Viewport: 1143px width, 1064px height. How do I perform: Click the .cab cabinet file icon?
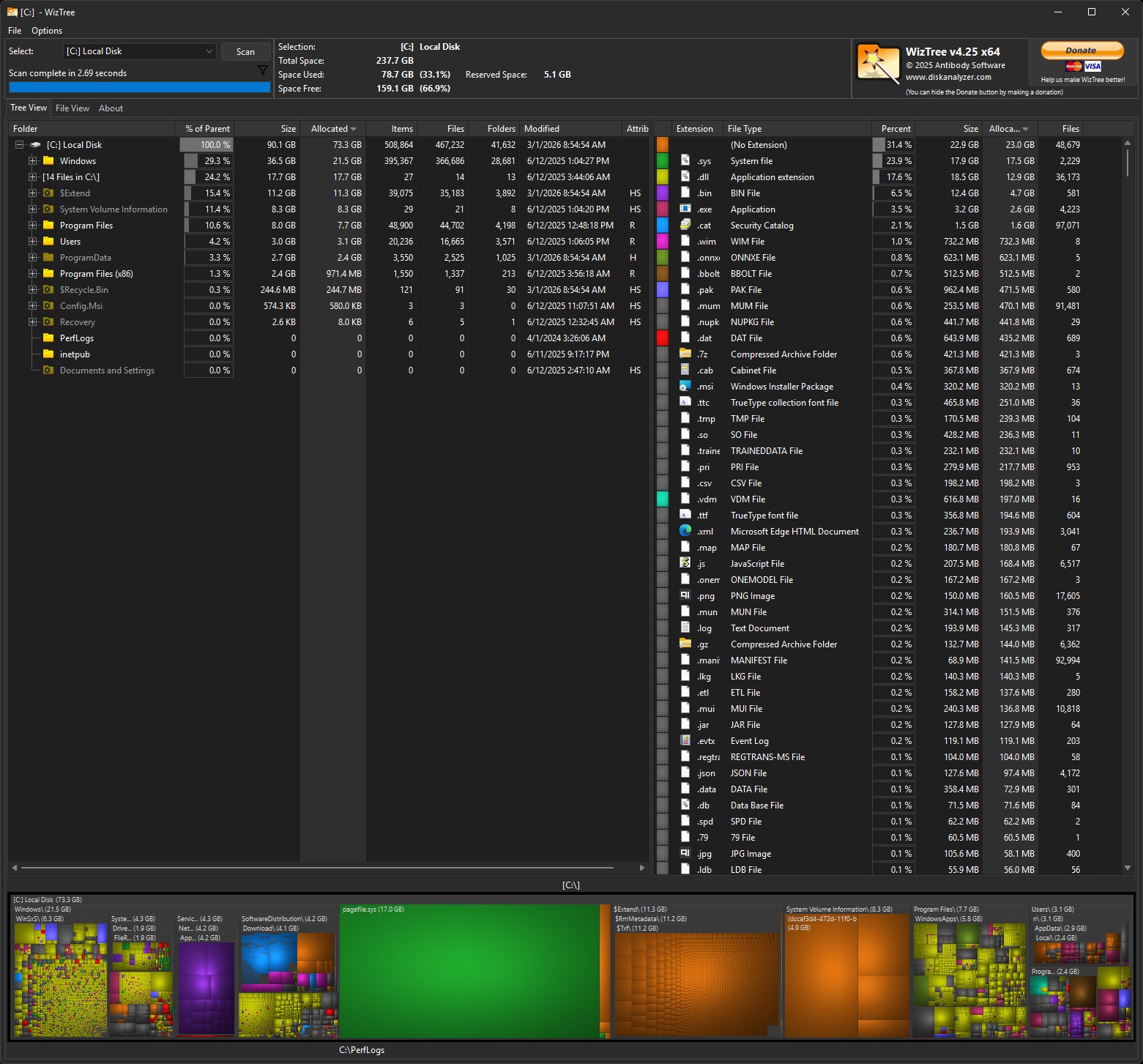685,370
